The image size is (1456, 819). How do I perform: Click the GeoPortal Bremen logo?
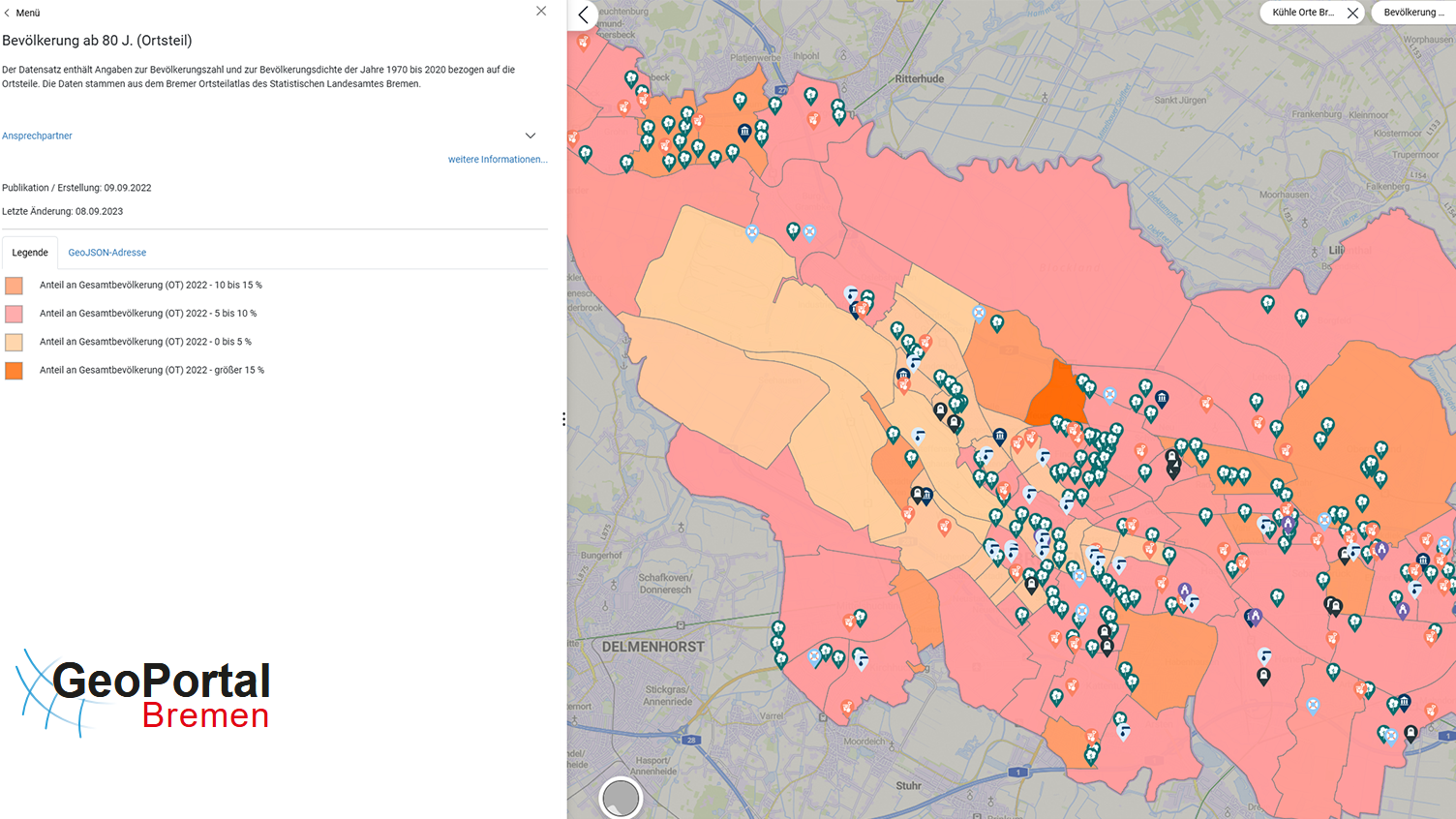pyautogui.click(x=143, y=693)
